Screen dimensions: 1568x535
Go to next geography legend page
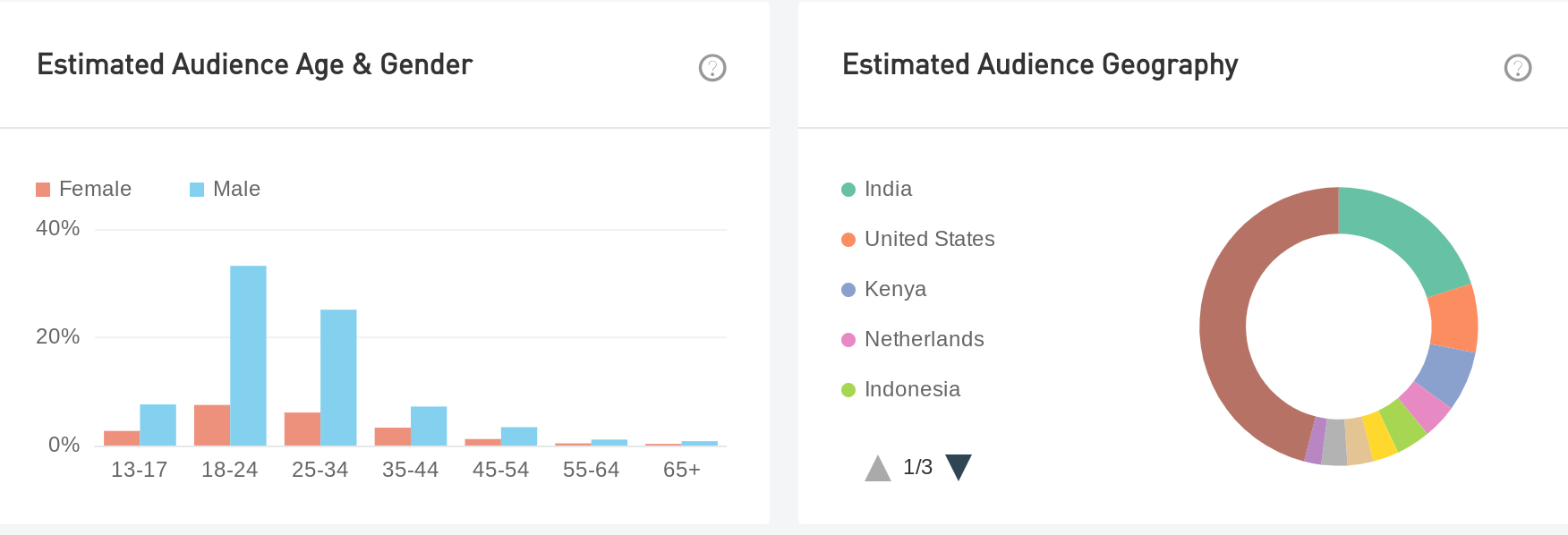pos(959,467)
